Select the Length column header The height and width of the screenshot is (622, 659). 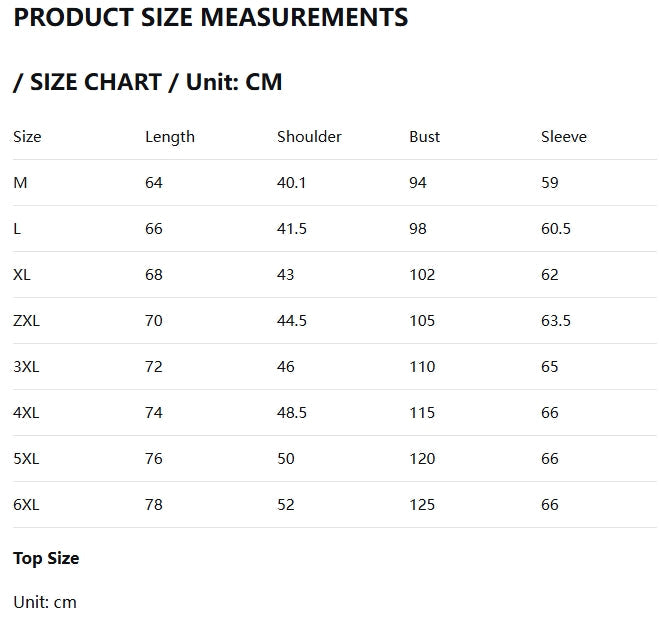pos(170,137)
